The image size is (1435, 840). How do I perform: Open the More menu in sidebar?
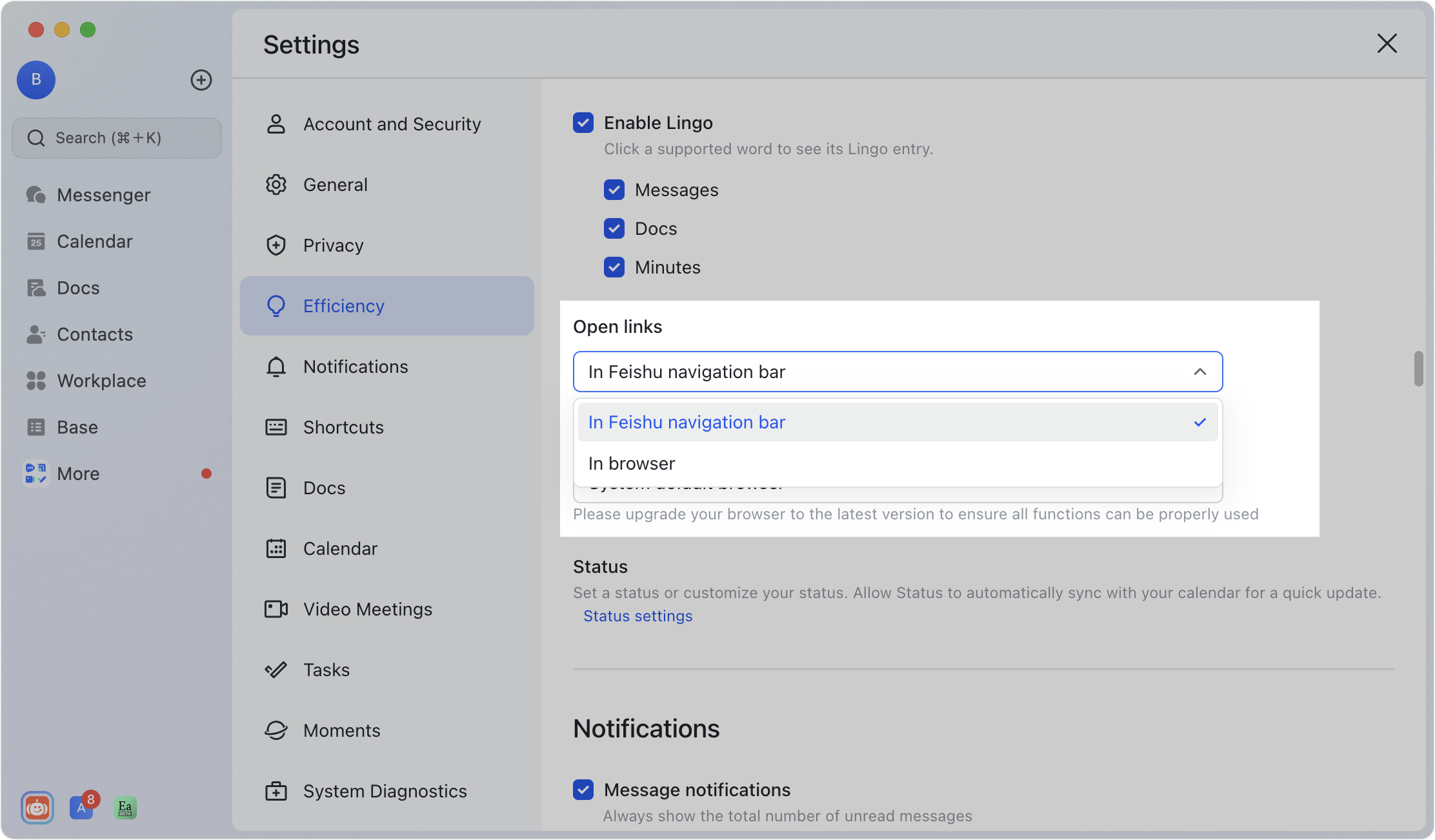(77, 473)
